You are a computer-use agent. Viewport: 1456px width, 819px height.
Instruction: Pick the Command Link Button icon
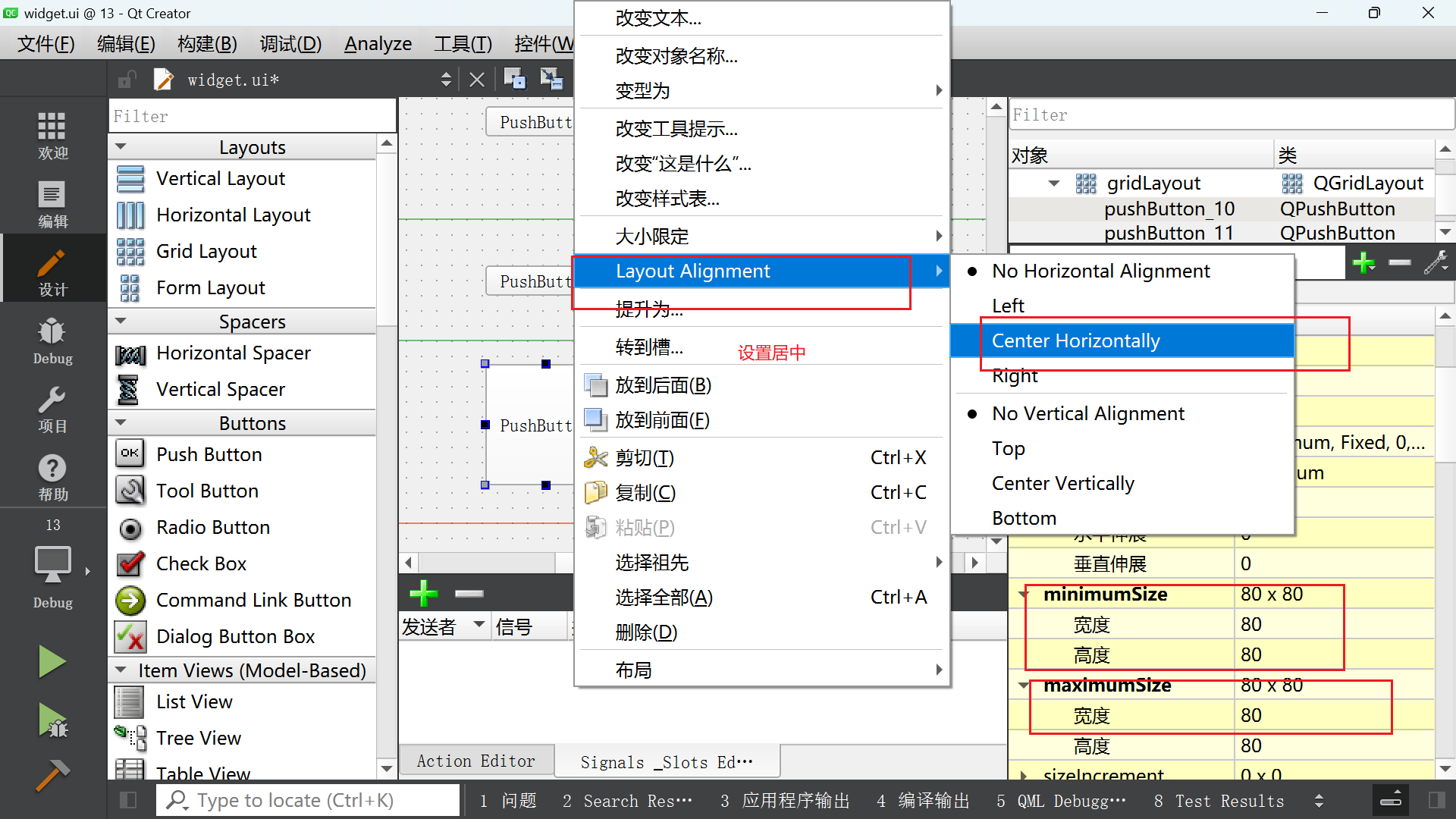(130, 600)
